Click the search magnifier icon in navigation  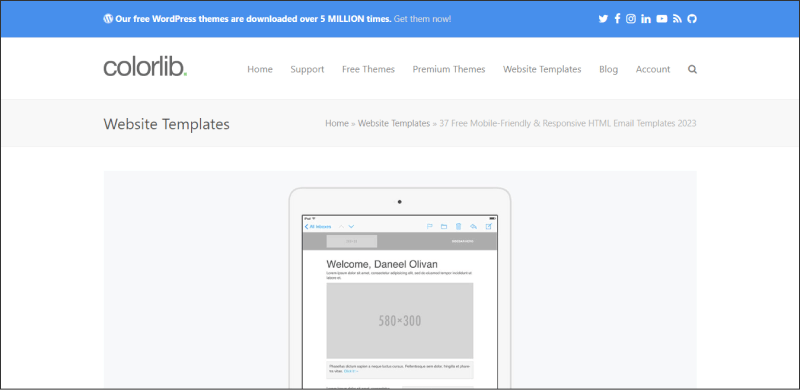692,69
